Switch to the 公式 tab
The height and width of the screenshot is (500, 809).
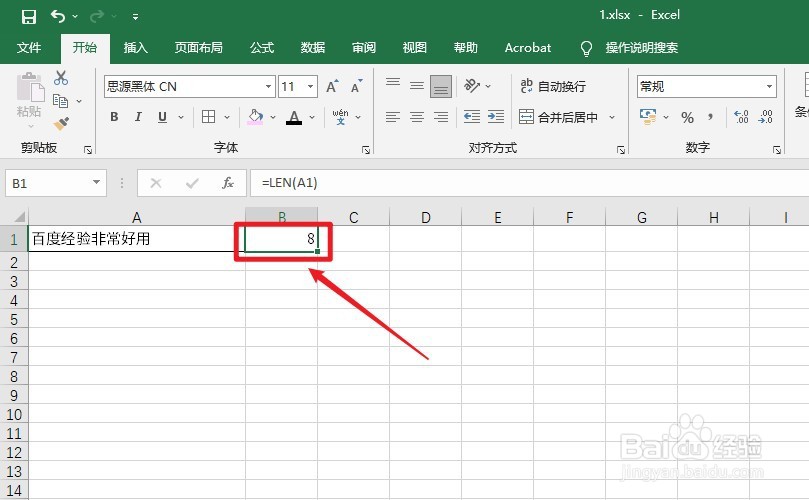click(x=262, y=48)
